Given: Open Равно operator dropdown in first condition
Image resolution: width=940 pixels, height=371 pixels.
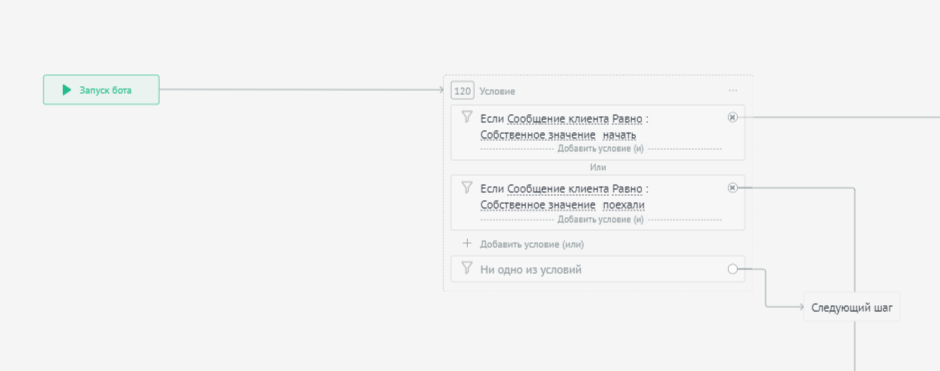Looking at the screenshot, I should [626, 119].
